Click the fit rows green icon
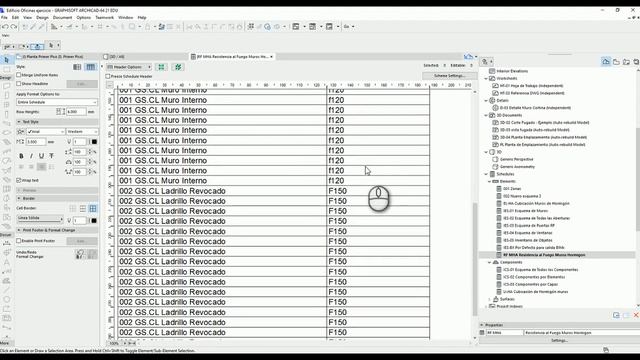 (162, 67)
